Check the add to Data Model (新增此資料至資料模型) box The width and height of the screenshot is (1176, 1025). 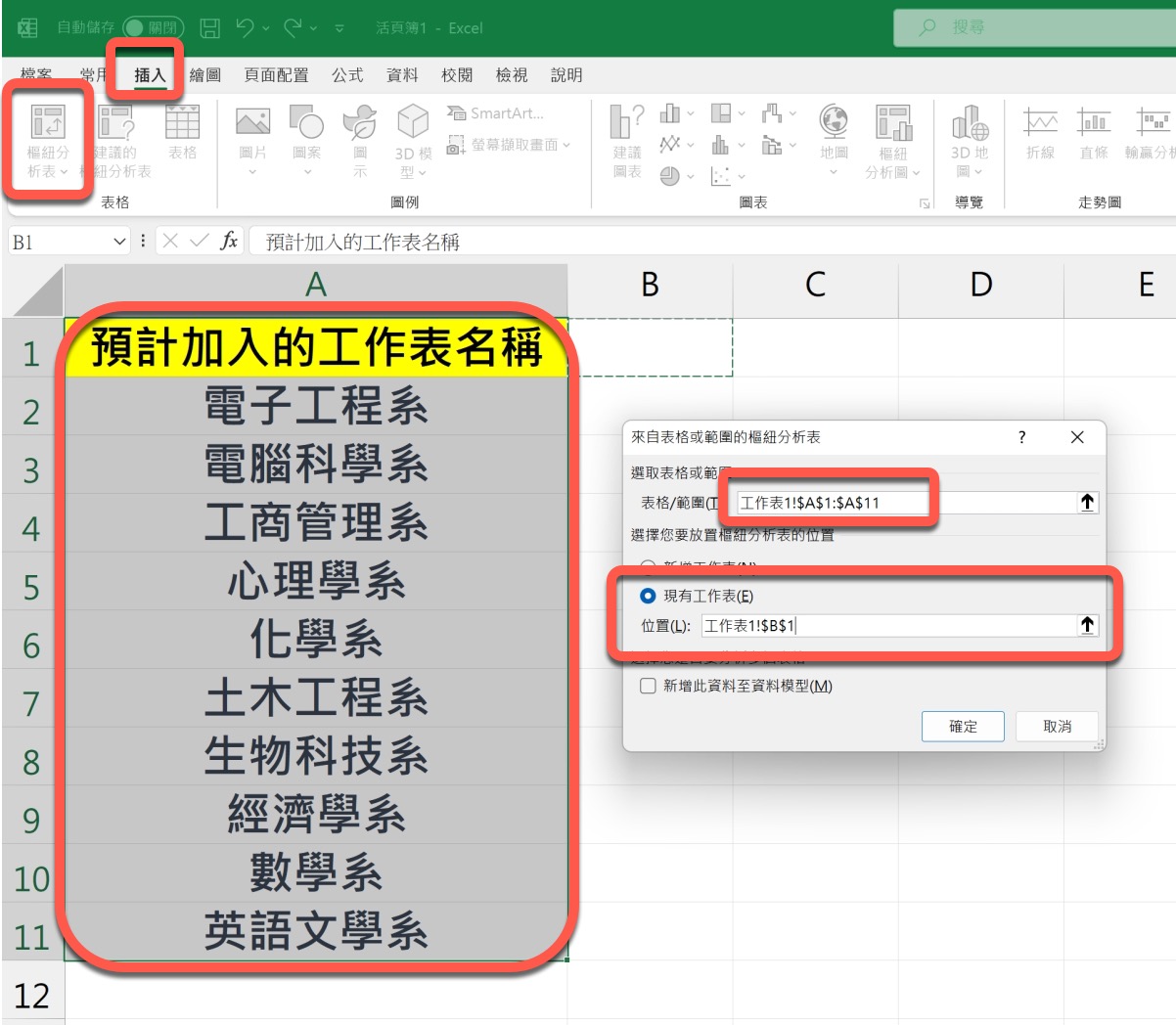click(648, 686)
